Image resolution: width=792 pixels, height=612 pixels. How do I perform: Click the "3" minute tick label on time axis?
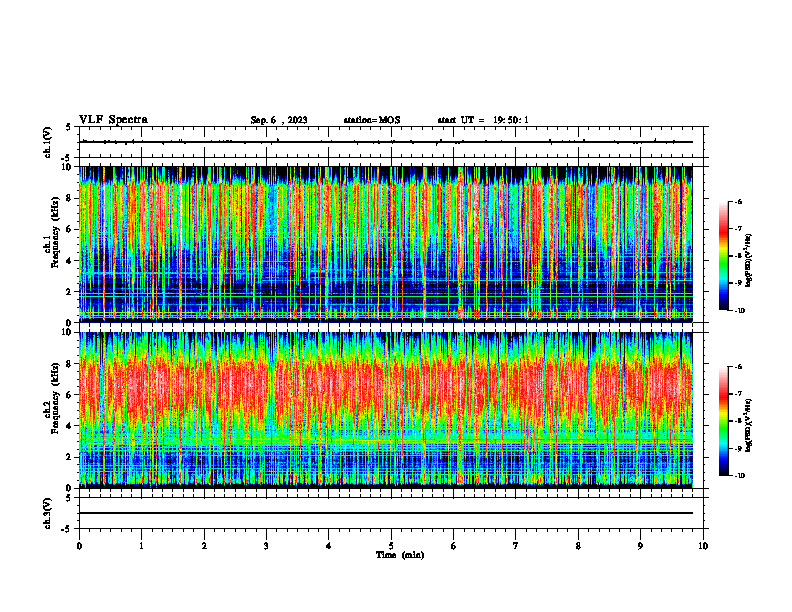(266, 546)
